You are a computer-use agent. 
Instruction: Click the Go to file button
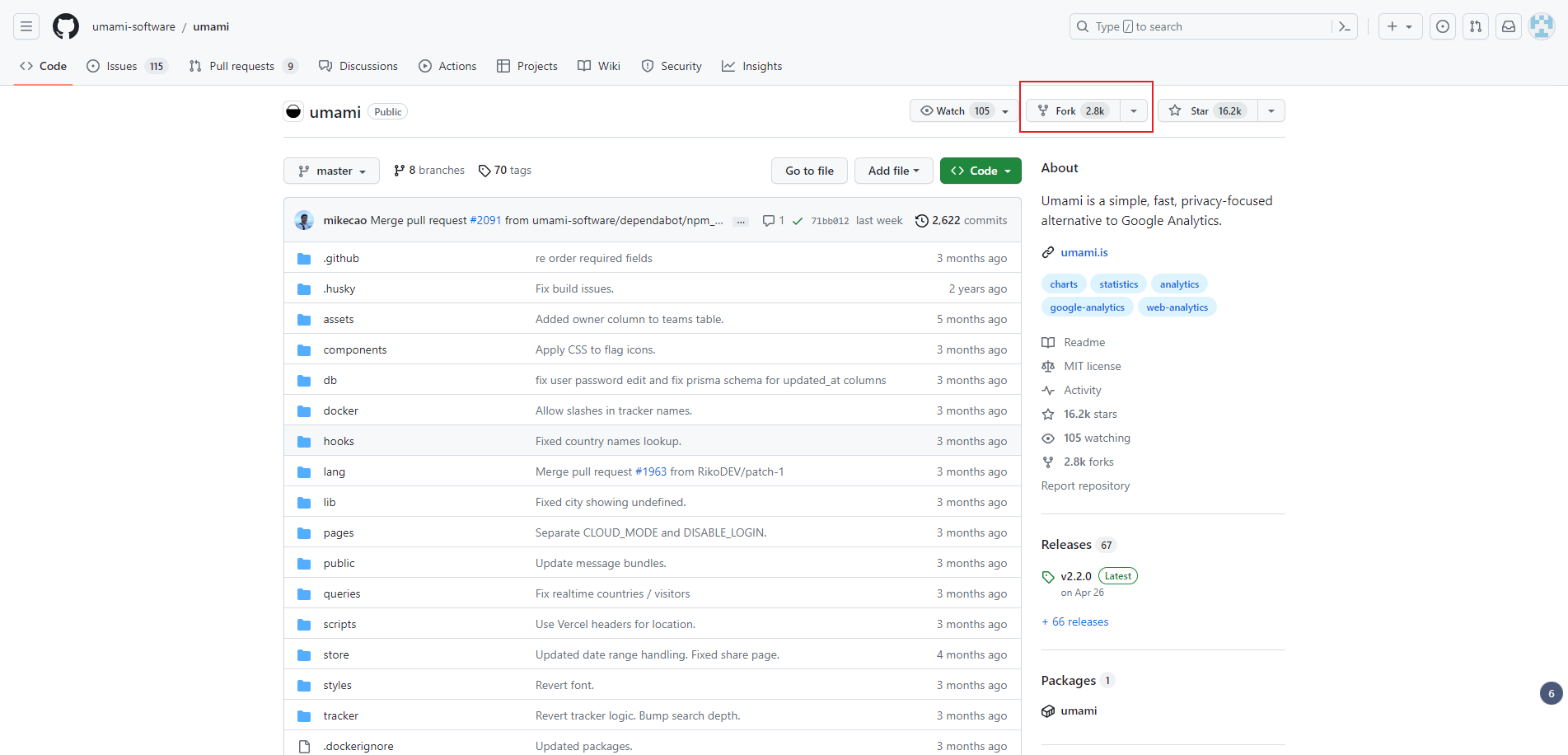[x=809, y=171]
